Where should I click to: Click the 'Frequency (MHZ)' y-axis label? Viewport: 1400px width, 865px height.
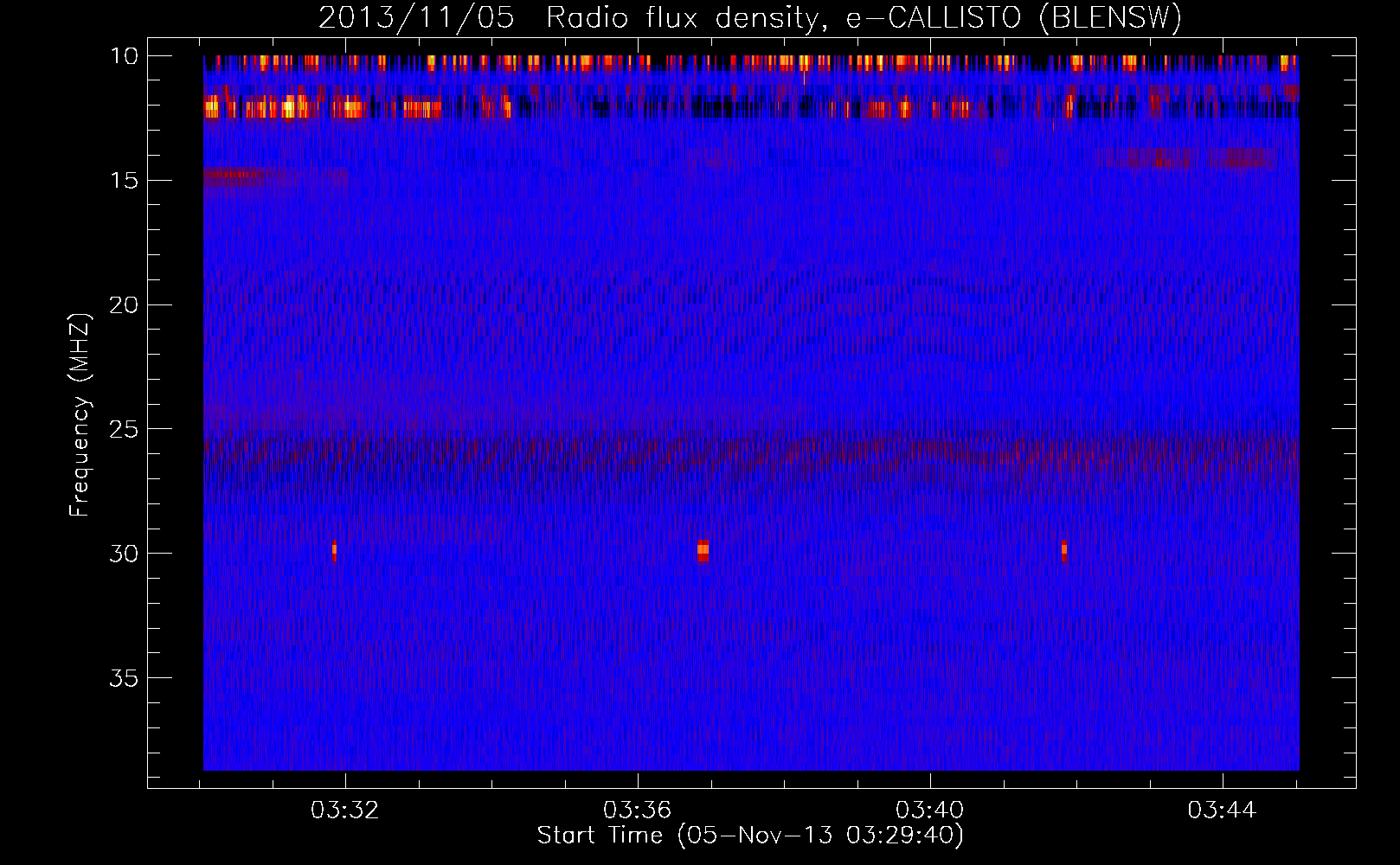click(80, 415)
